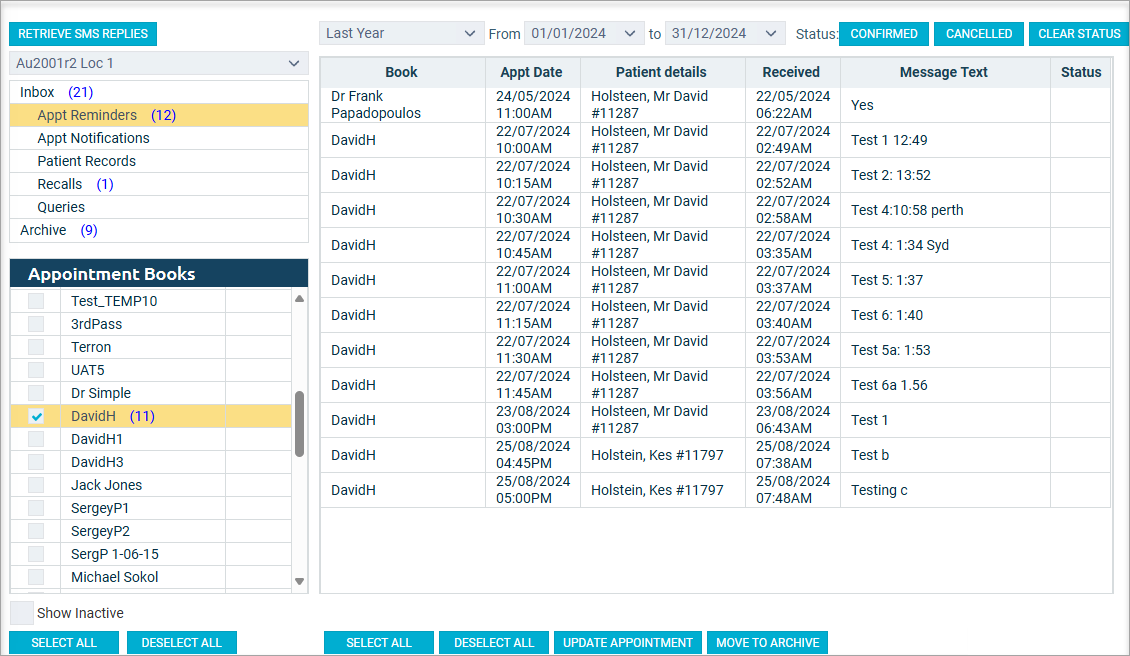Sort by the Status column header
Screen dimensions: 1130x656
tap(1081, 72)
